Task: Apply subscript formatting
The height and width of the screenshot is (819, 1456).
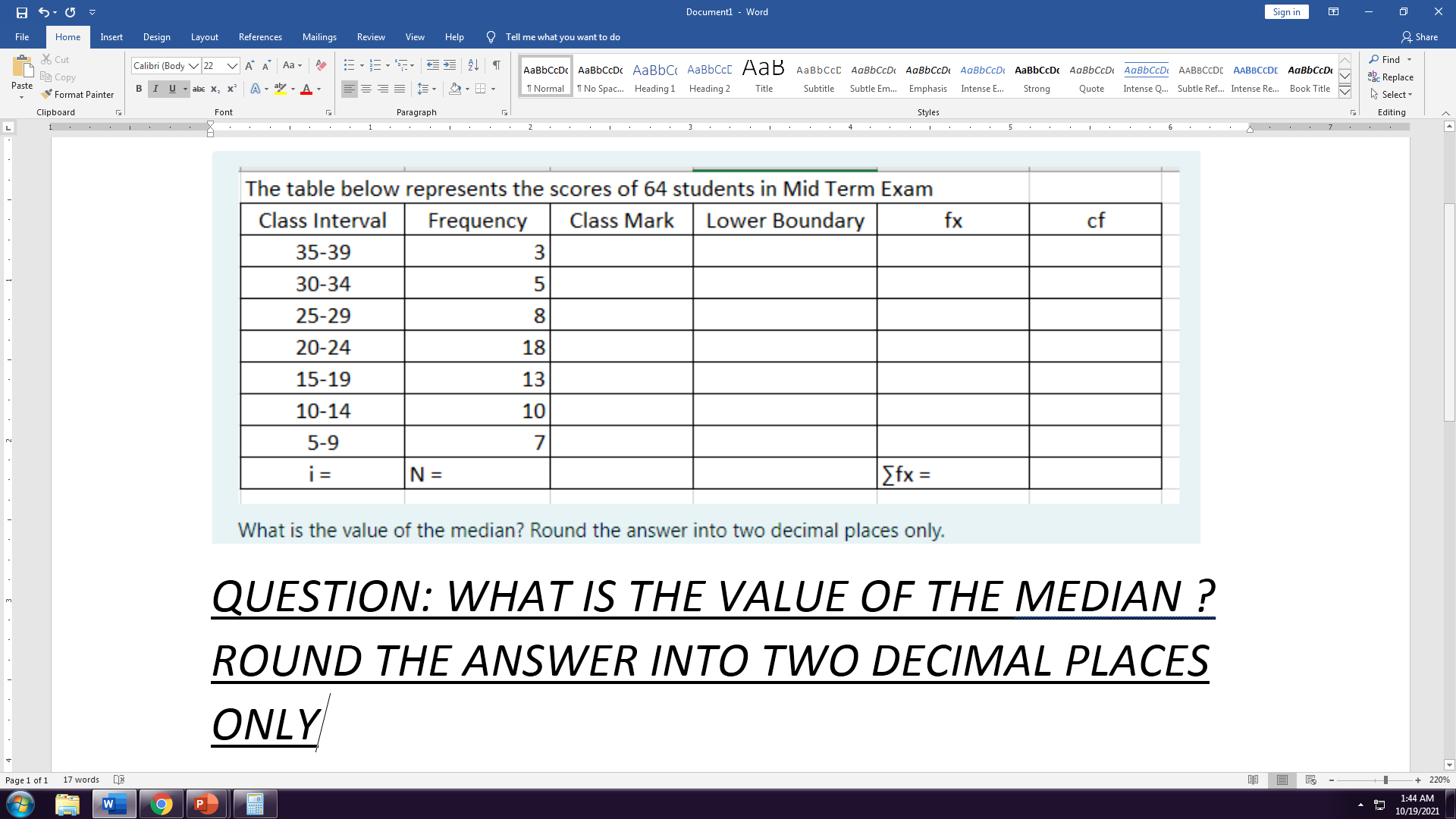Action: (x=215, y=89)
